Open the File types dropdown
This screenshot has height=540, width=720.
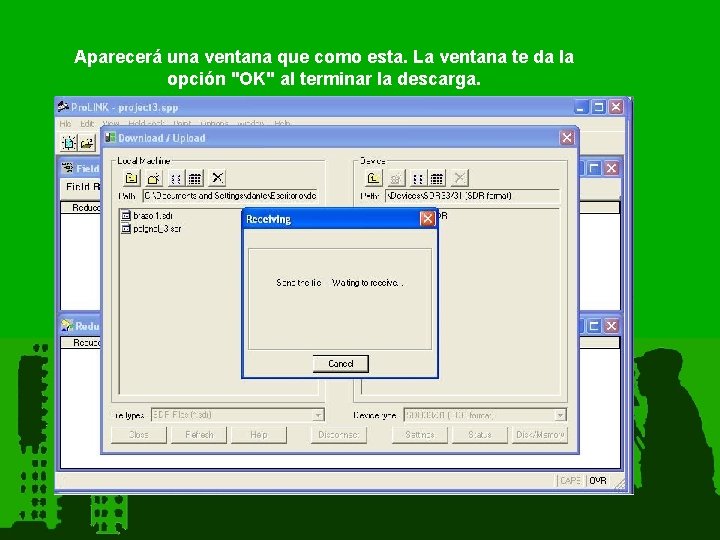tap(318, 415)
